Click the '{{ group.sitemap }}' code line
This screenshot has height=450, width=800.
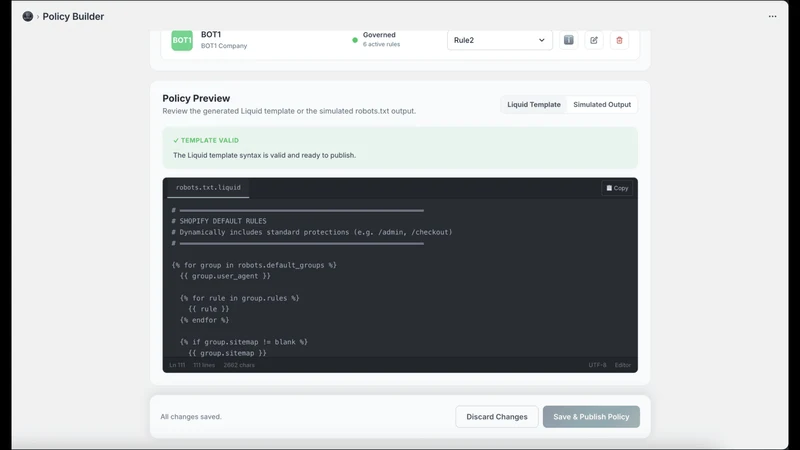pyautogui.click(x=228, y=353)
